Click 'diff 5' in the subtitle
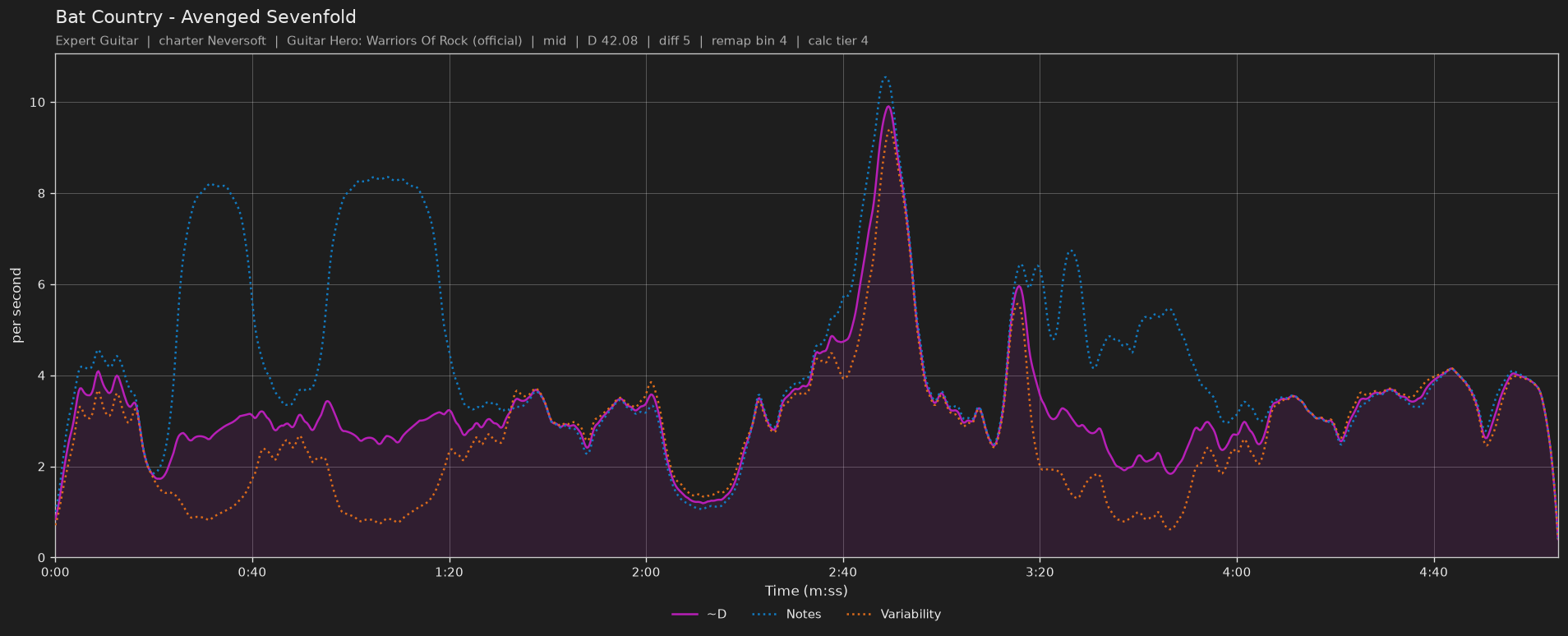 pos(675,41)
